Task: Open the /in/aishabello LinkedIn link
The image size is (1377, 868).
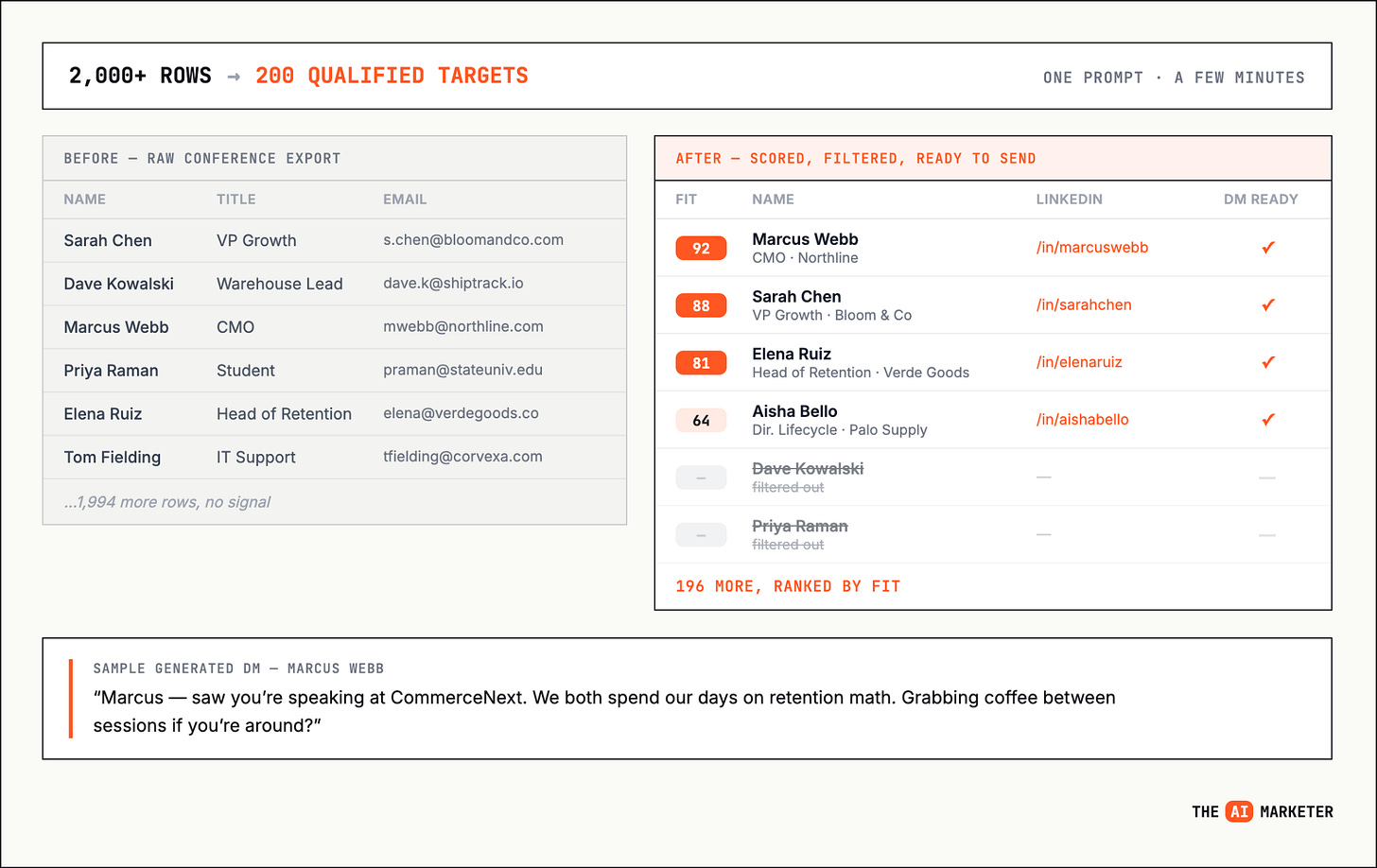Action: [1082, 420]
